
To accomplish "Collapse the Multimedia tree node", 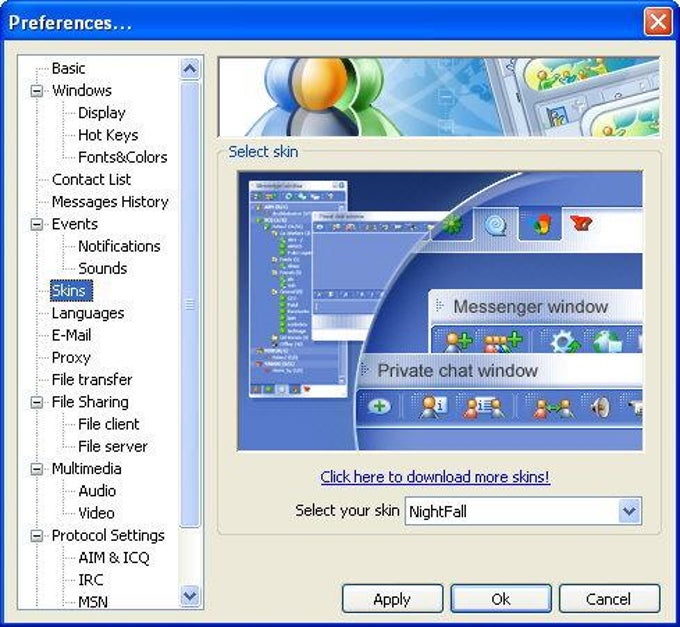I will pyautogui.click(x=37, y=469).
